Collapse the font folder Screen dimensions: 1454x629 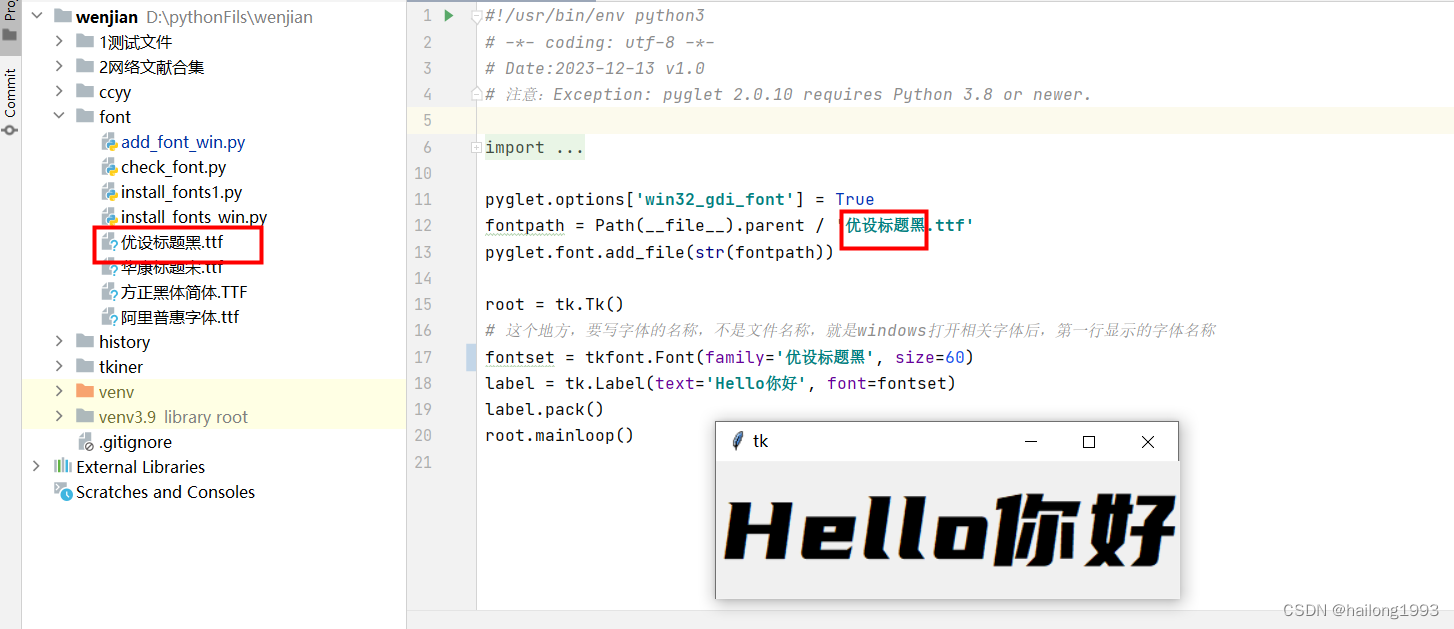click(58, 115)
